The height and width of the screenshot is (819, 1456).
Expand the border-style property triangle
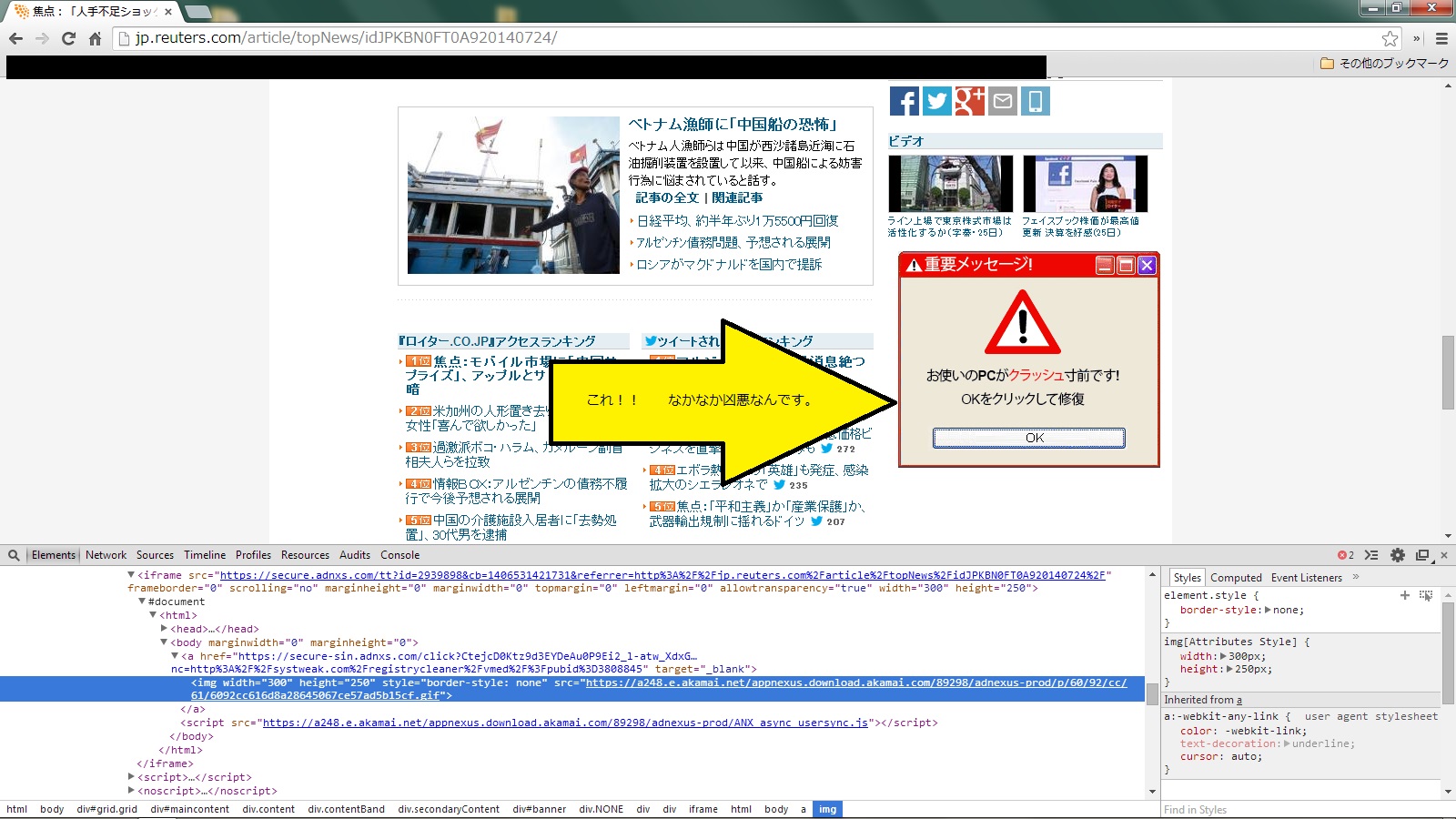(x=1267, y=610)
